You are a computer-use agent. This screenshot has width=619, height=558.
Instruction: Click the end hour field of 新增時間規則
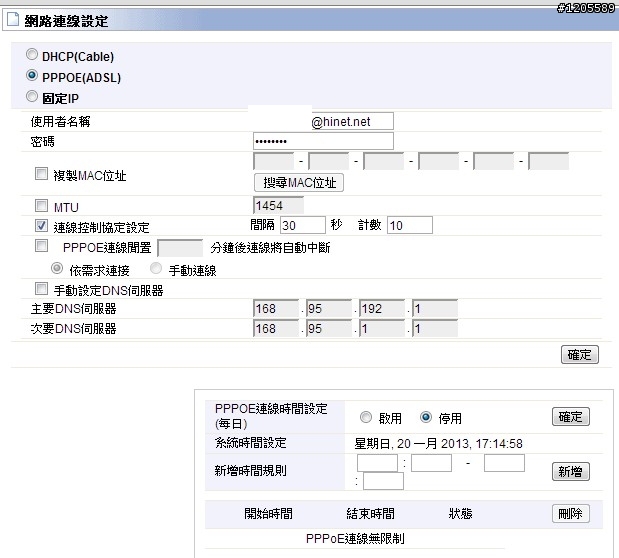coord(504,463)
